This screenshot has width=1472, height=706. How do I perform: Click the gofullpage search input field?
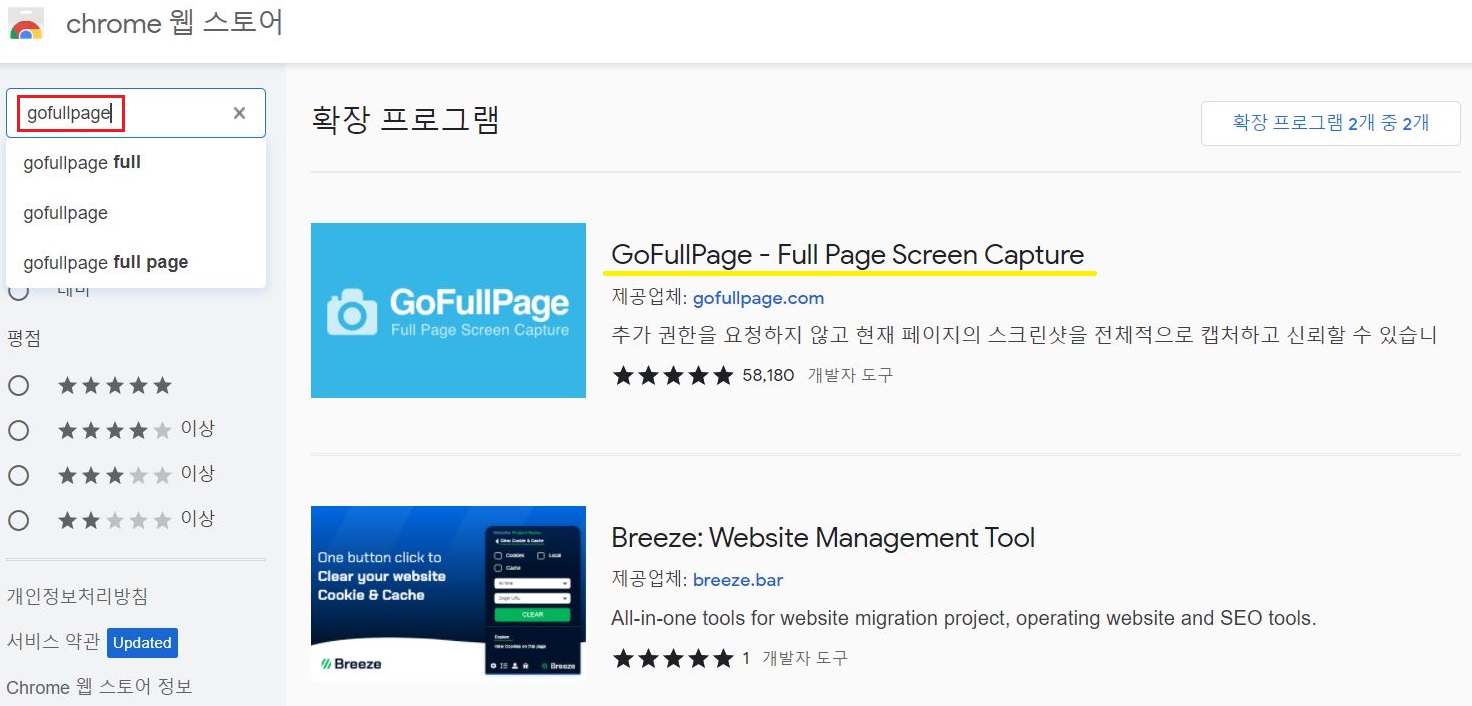(x=135, y=113)
